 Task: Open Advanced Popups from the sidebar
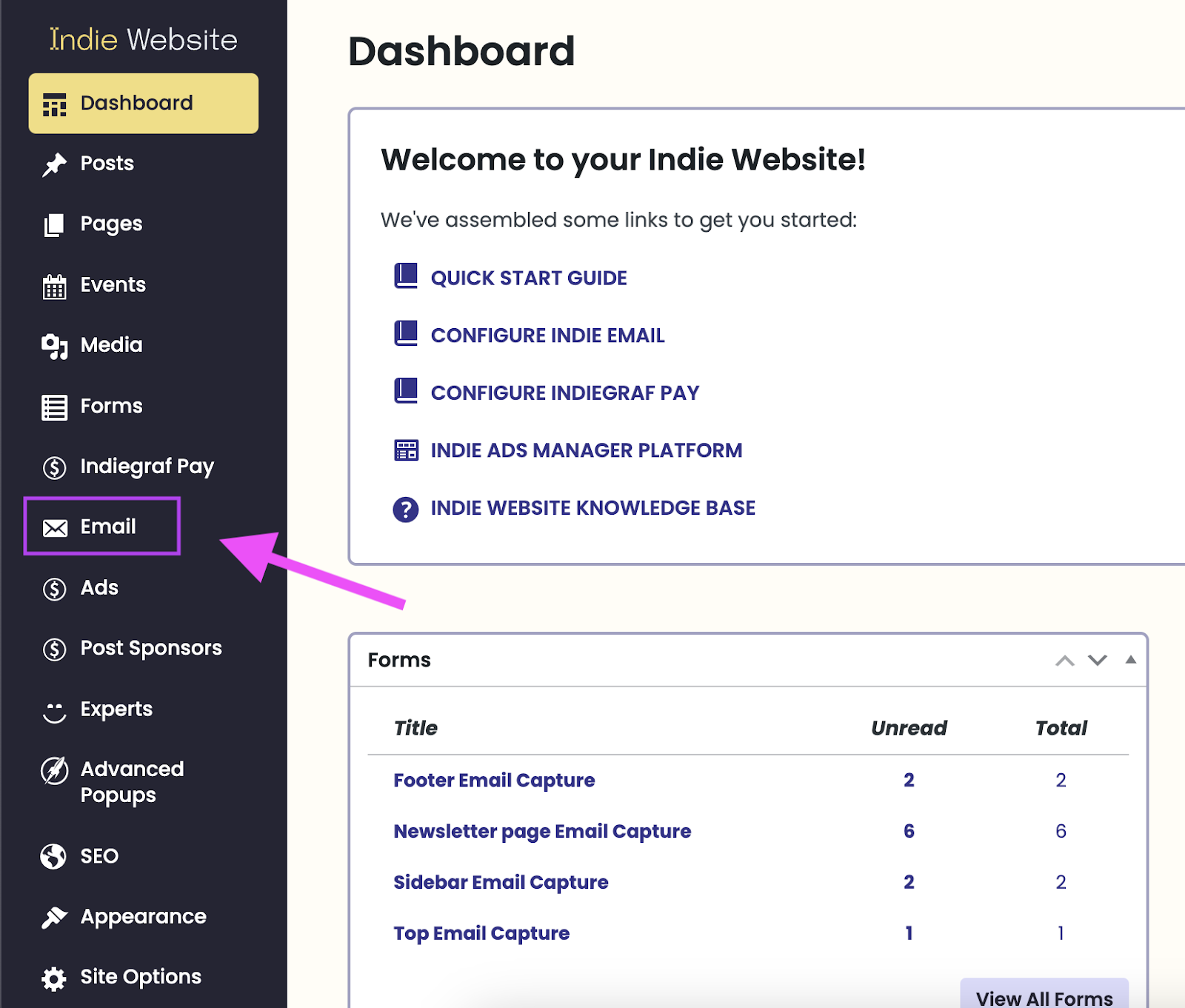[132, 782]
